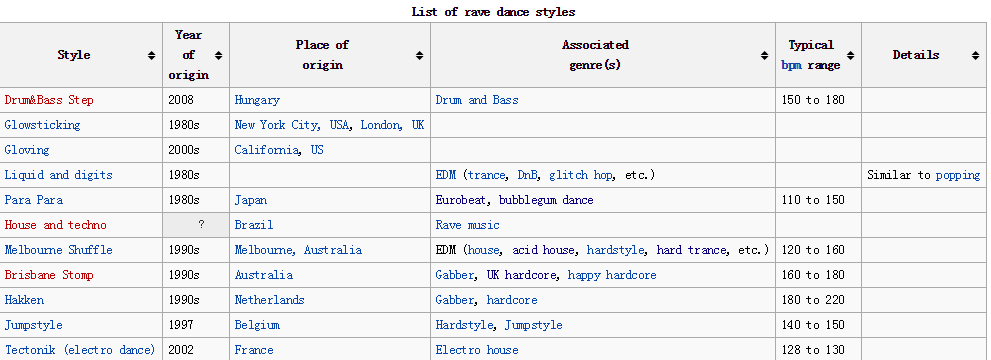991x360 pixels.
Task: Sort by Details column arrows
Action: pos(975,56)
